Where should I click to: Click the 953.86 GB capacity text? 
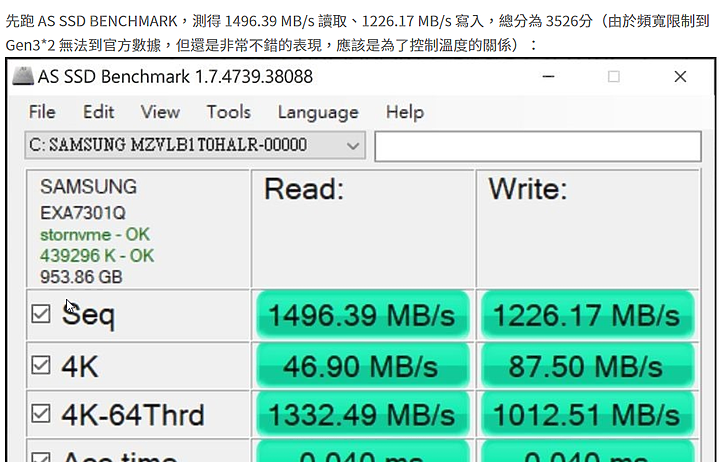pos(81,277)
